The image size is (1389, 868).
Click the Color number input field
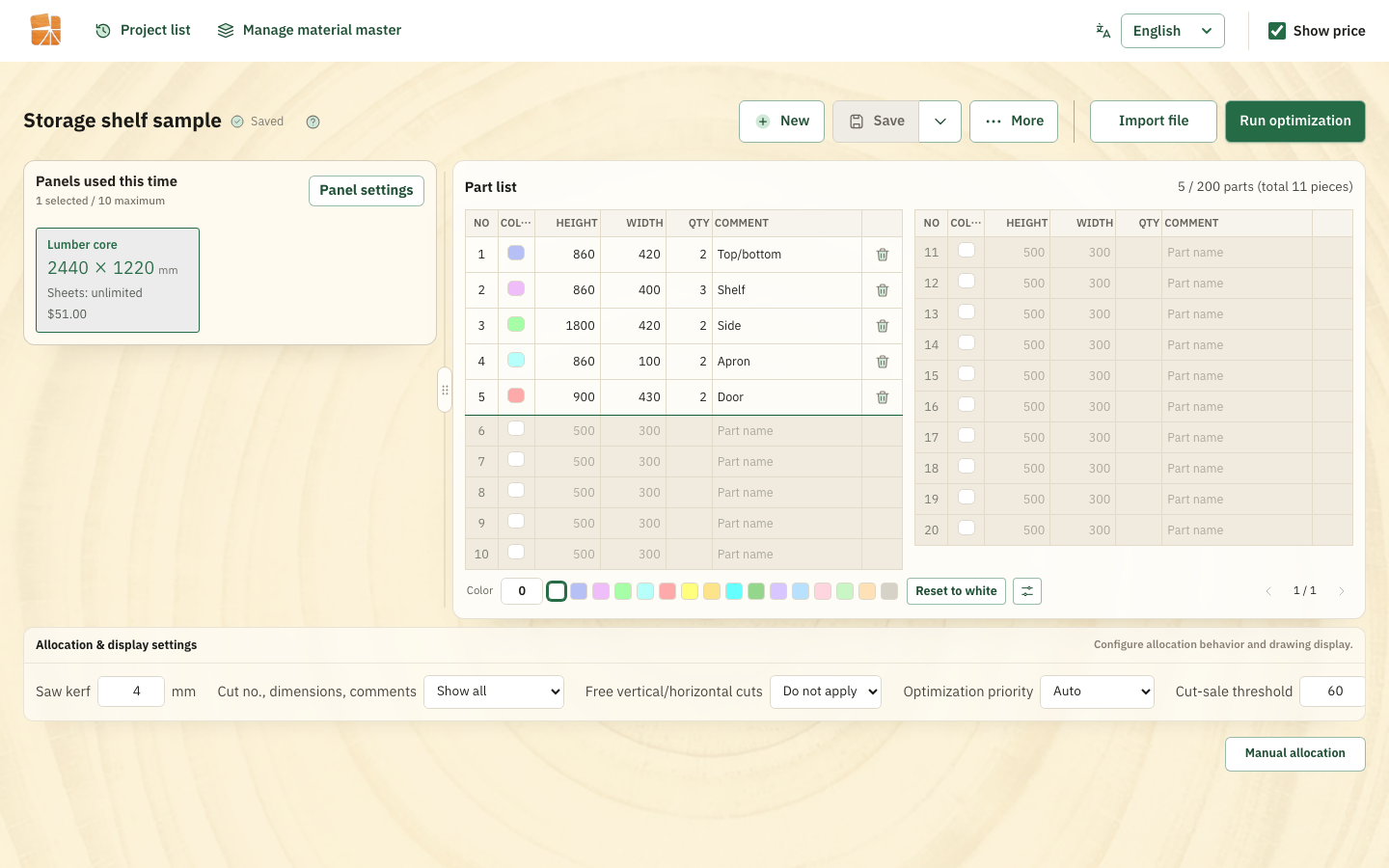pyautogui.click(x=522, y=591)
